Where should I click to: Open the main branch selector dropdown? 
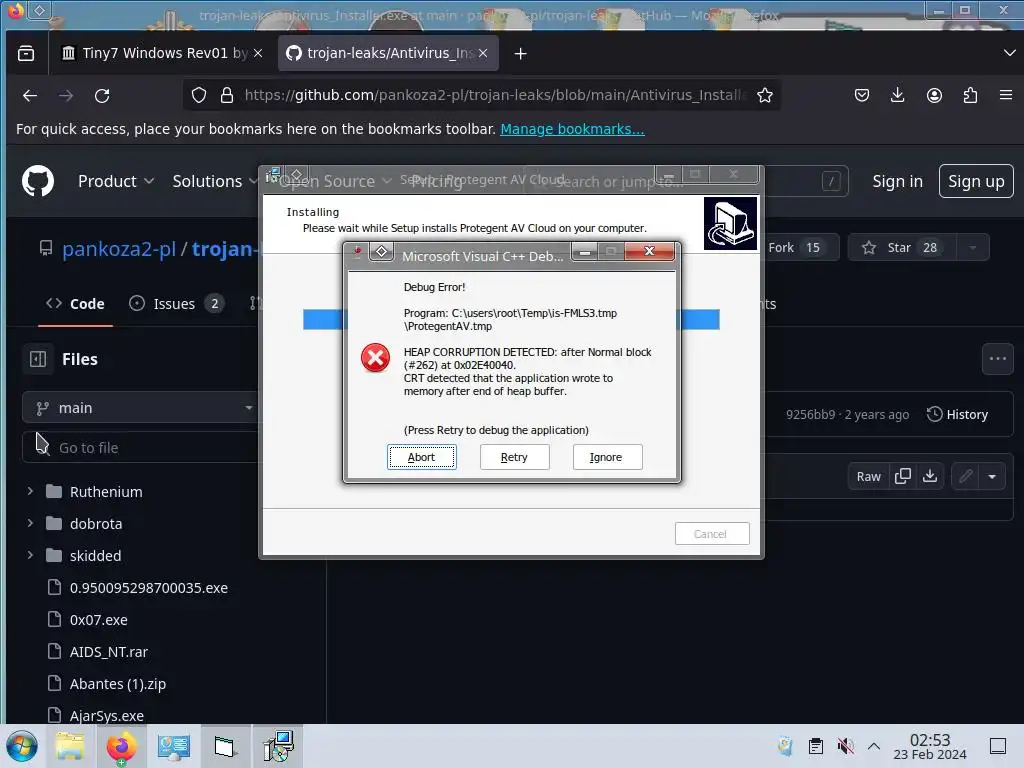click(x=142, y=408)
